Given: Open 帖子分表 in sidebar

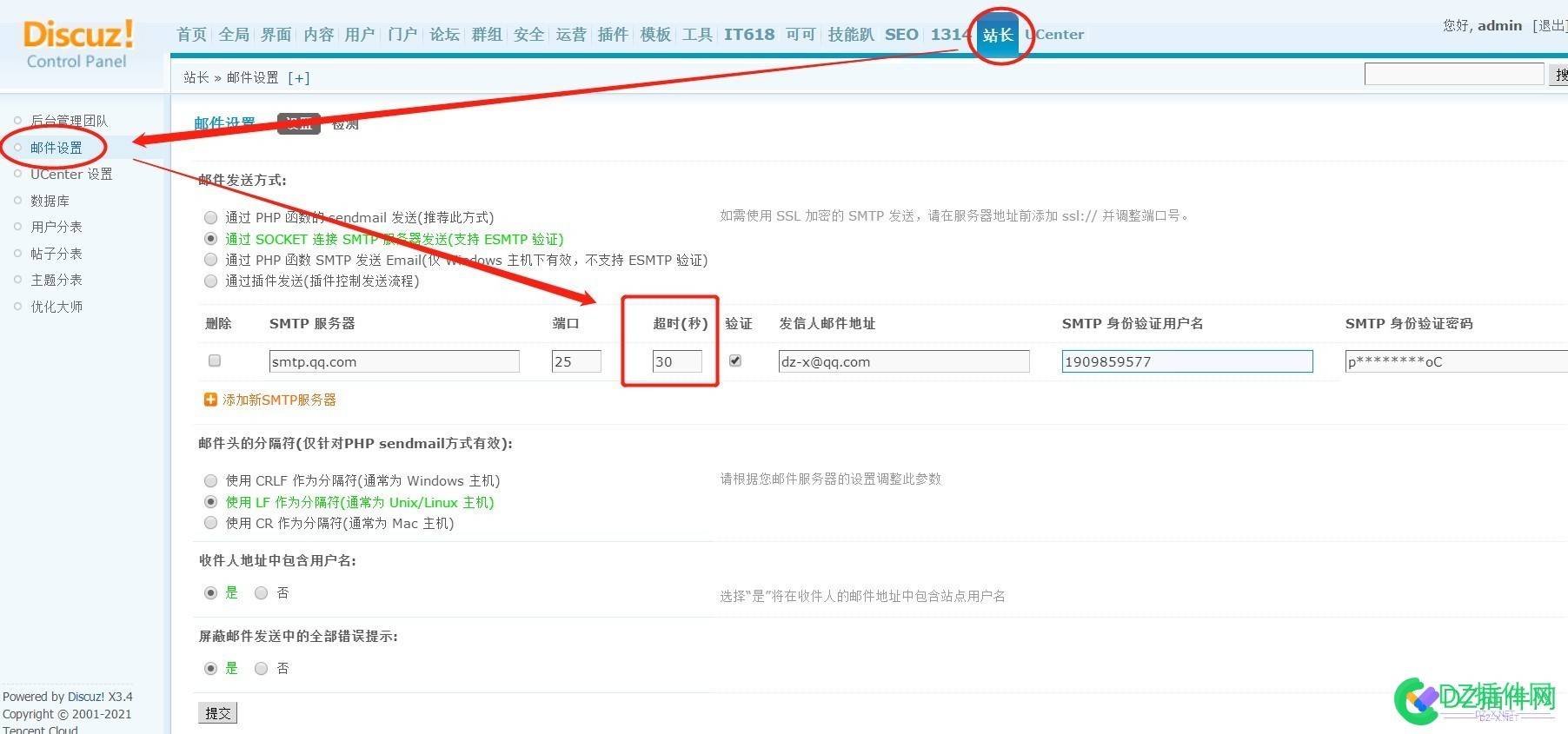Looking at the screenshot, I should coord(56,254).
